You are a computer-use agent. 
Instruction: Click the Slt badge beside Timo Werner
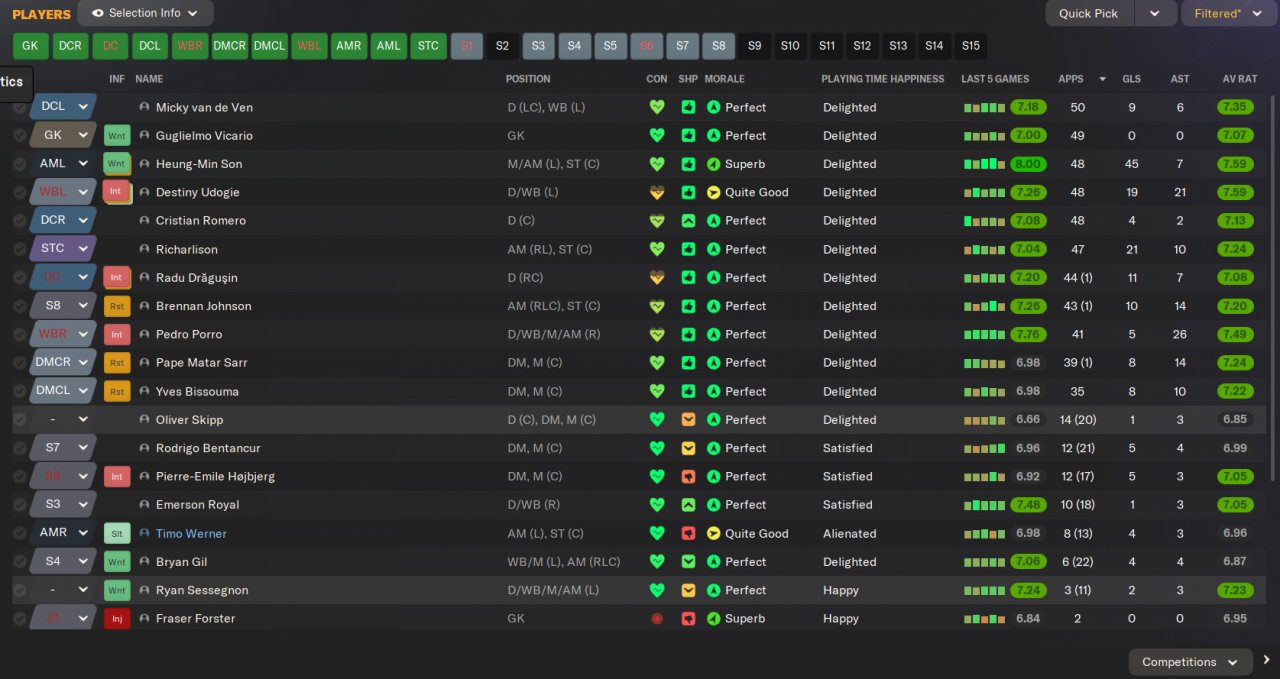click(x=117, y=533)
